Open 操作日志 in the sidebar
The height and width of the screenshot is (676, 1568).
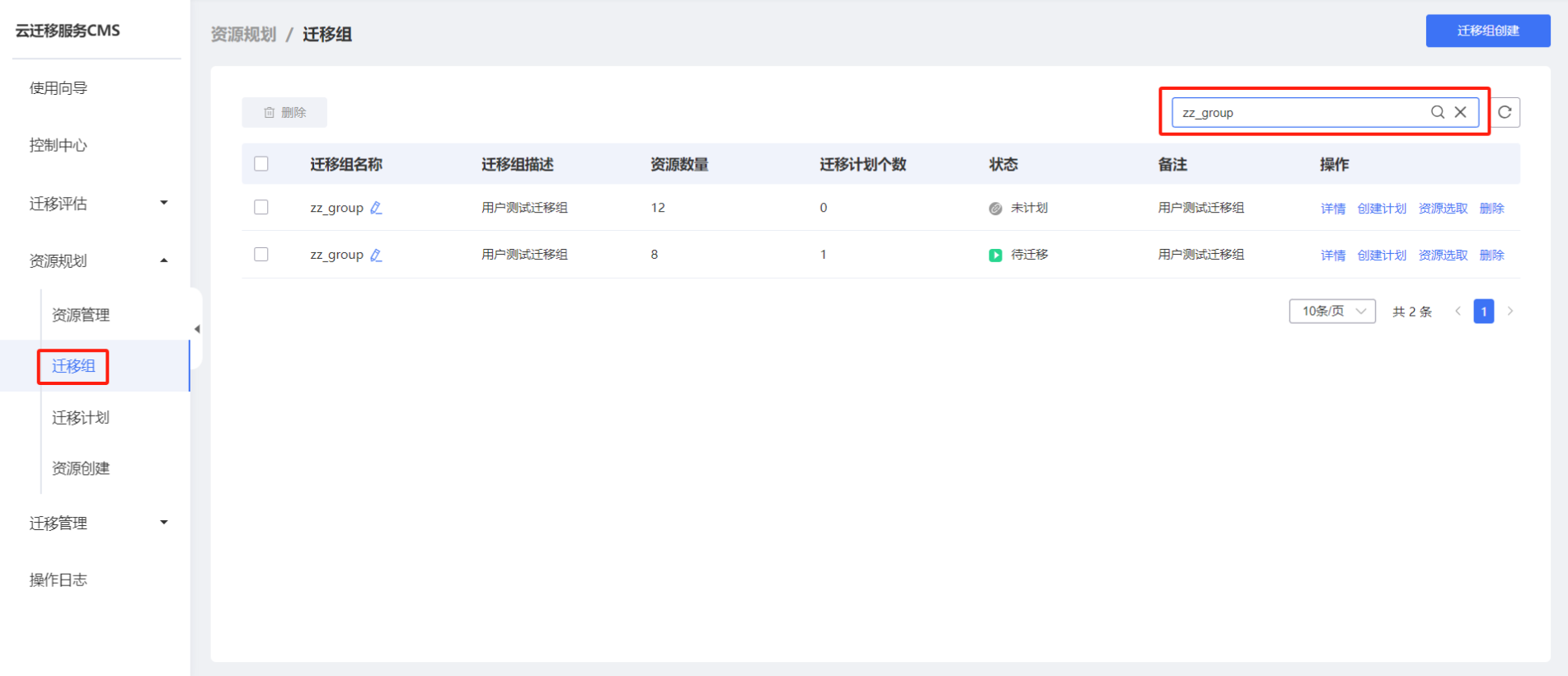pos(59,580)
